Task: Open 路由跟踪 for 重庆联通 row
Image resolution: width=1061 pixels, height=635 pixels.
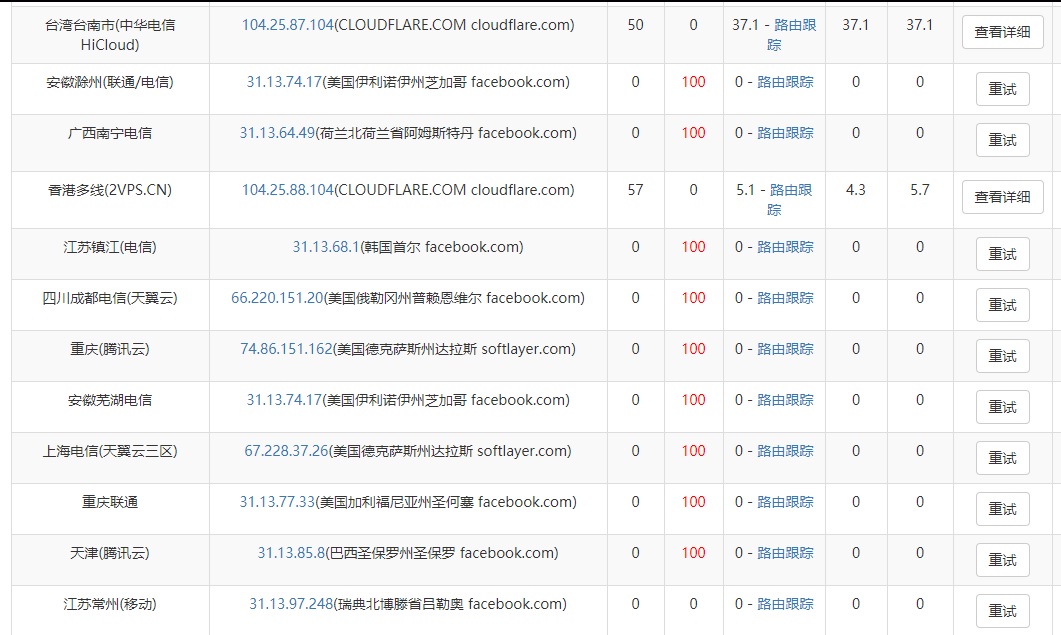Action: (x=786, y=501)
